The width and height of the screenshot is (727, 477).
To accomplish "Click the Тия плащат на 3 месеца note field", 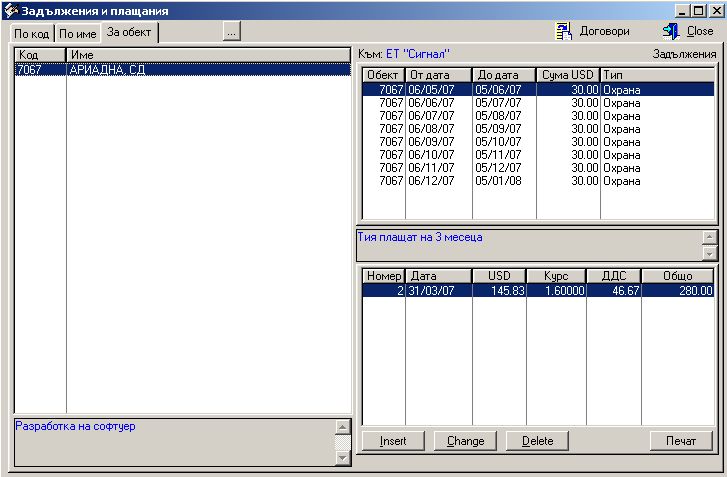I will coord(529,245).
